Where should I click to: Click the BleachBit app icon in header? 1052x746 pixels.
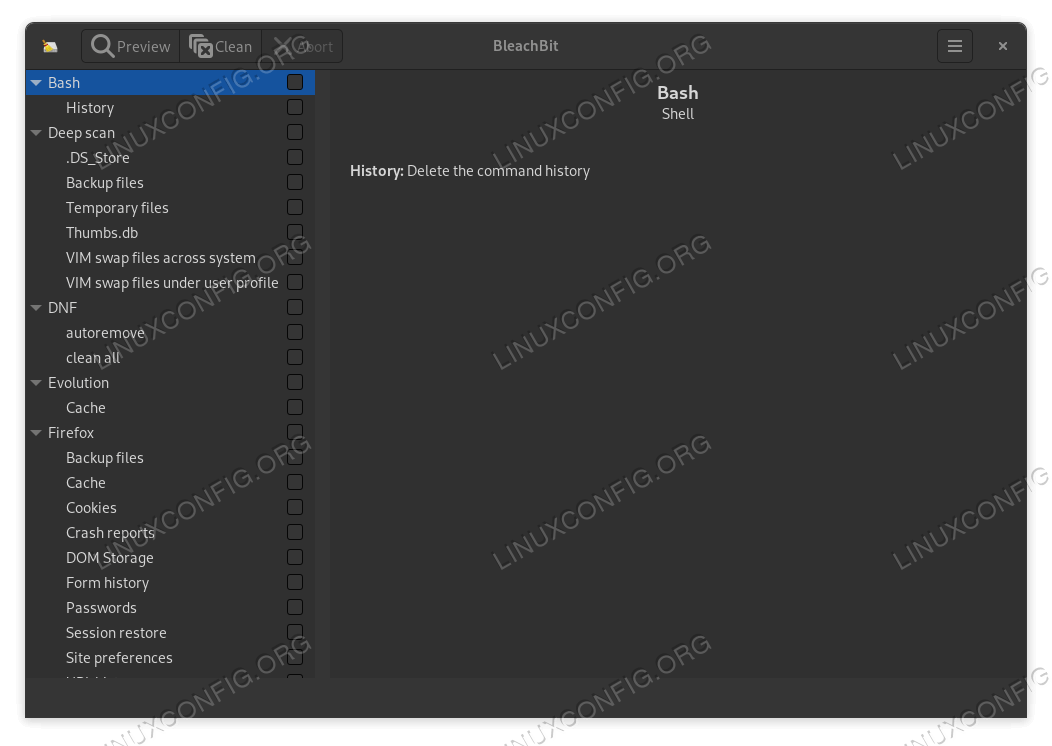tap(50, 46)
